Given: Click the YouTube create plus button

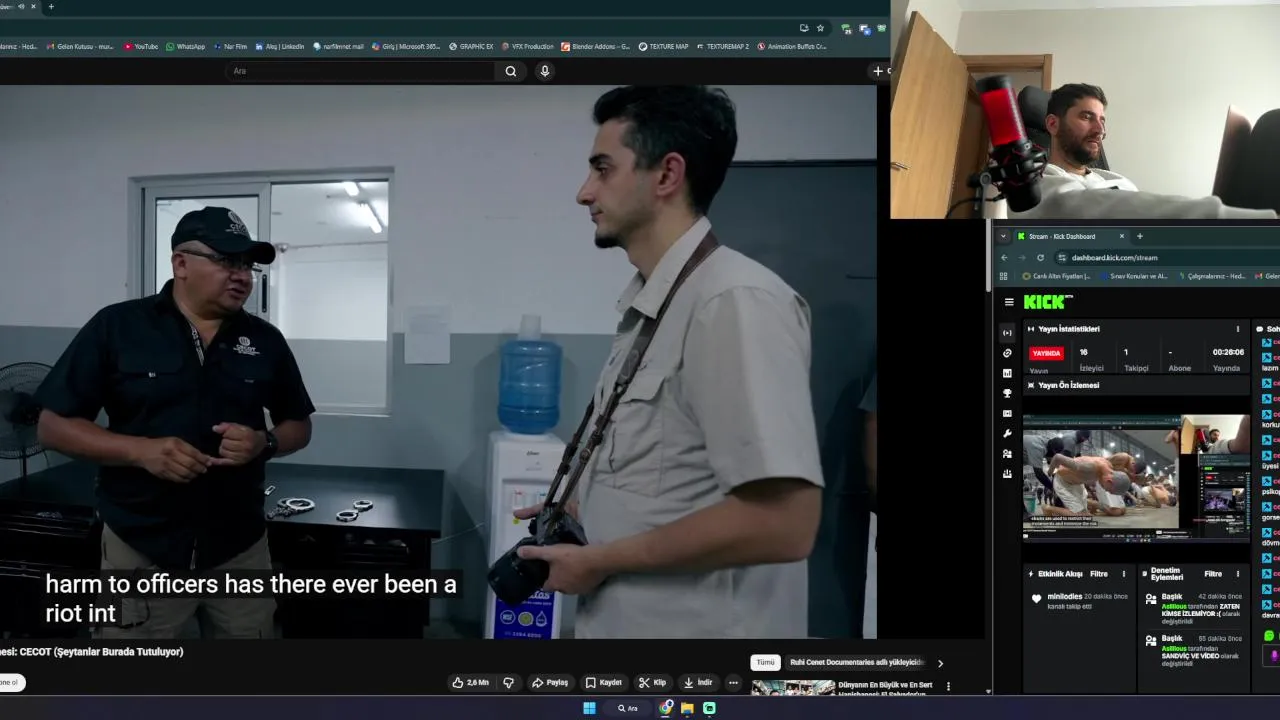Looking at the screenshot, I should [x=878, y=71].
